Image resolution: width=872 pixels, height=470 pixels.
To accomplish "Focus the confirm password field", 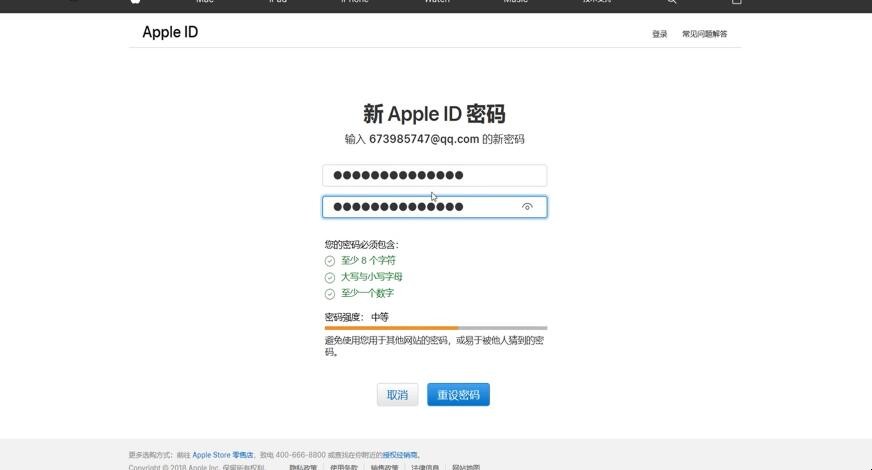I will tap(434, 207).
